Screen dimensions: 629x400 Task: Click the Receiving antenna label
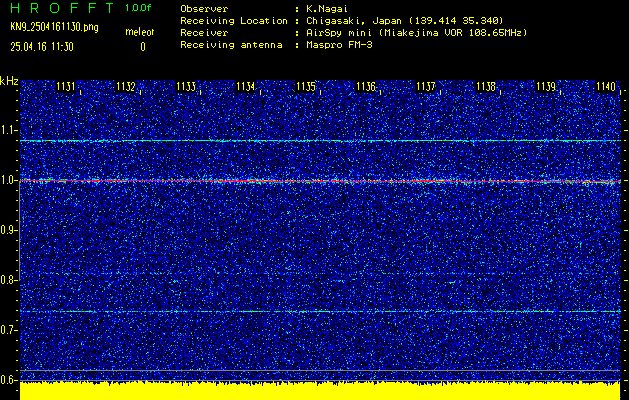click(231, 45)
